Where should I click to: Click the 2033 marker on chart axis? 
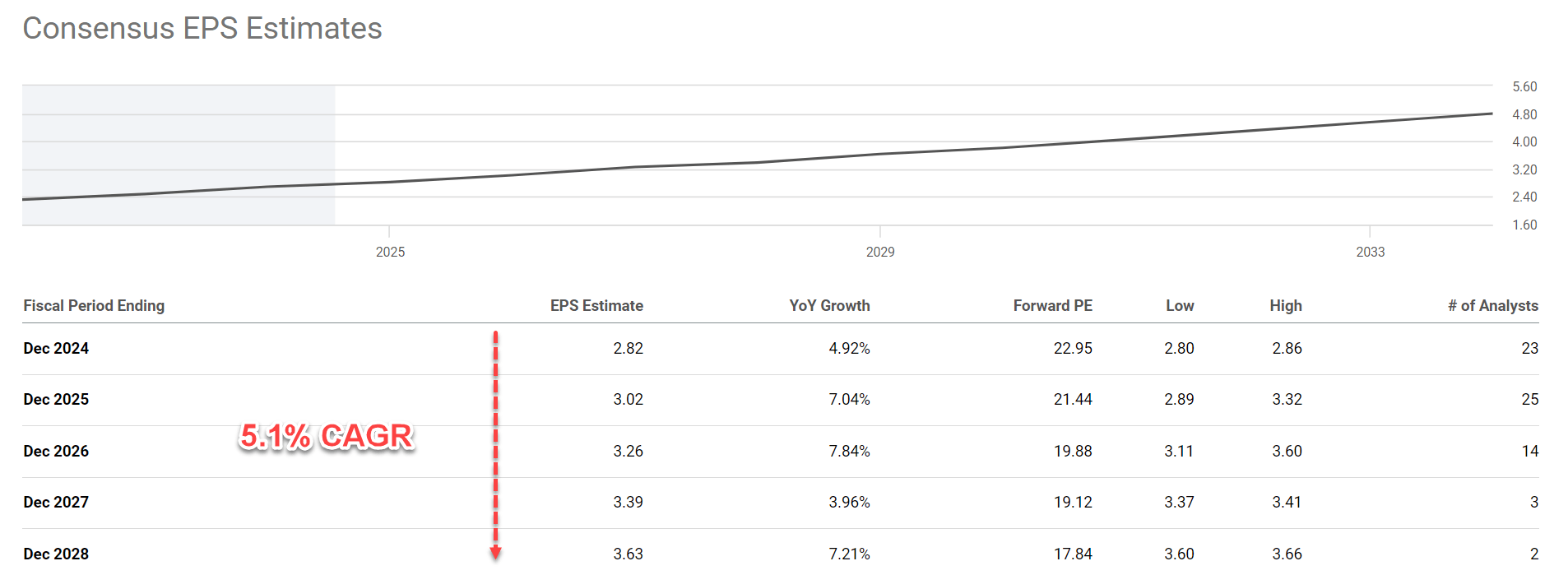click(x=1370, y=252)
